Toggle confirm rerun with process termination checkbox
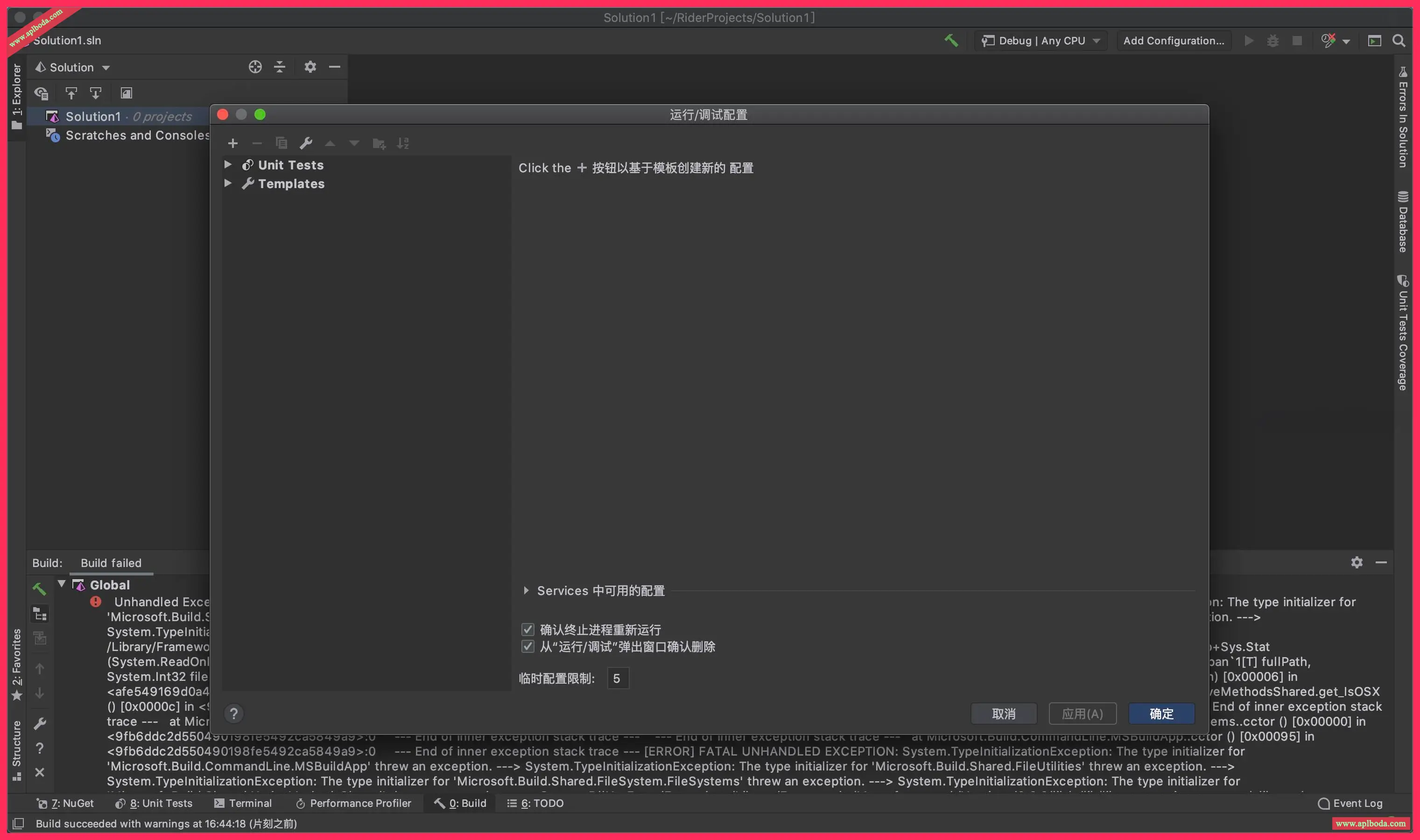The image size is (1420, 840). click(x=527, y=630)
